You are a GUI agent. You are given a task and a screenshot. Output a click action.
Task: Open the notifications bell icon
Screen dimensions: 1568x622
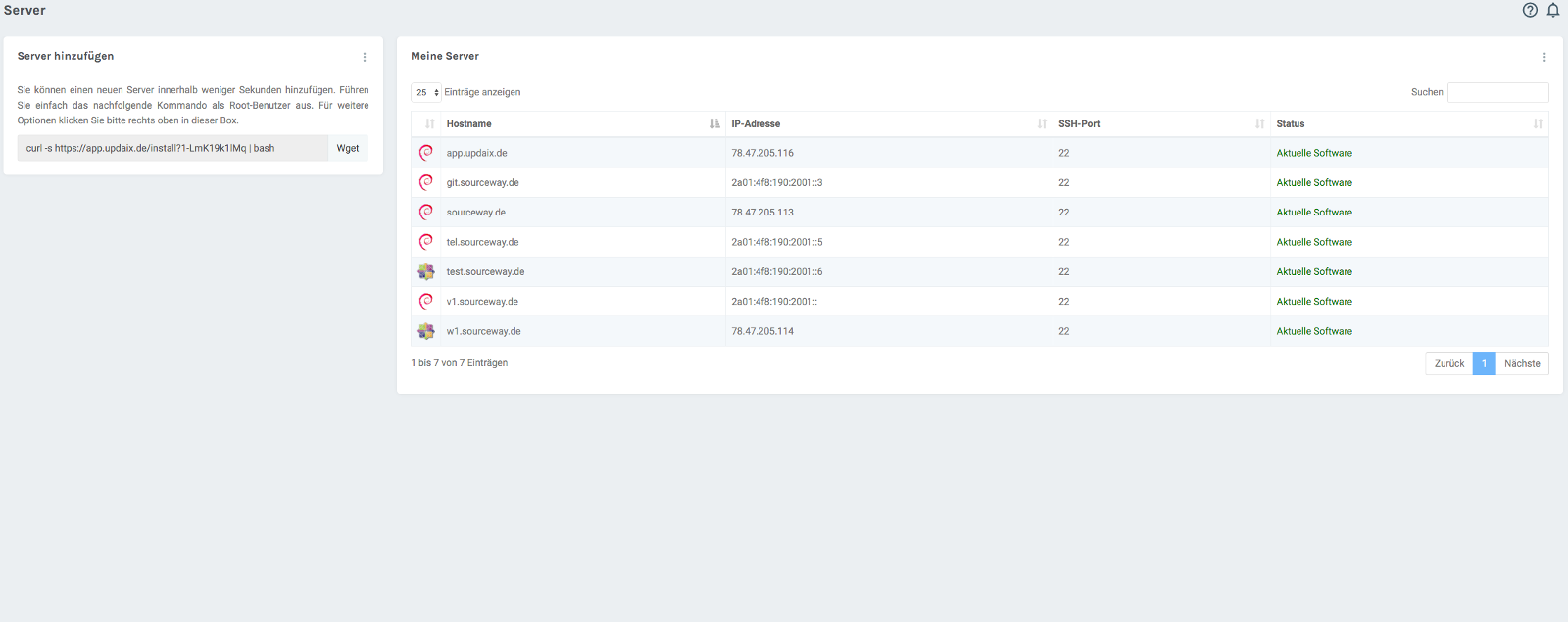[x=1553, y=10]
